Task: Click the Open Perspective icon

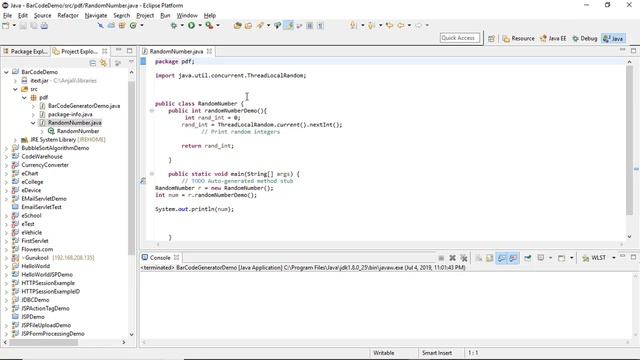Action: pyautogui.click(x=491, y=38)
